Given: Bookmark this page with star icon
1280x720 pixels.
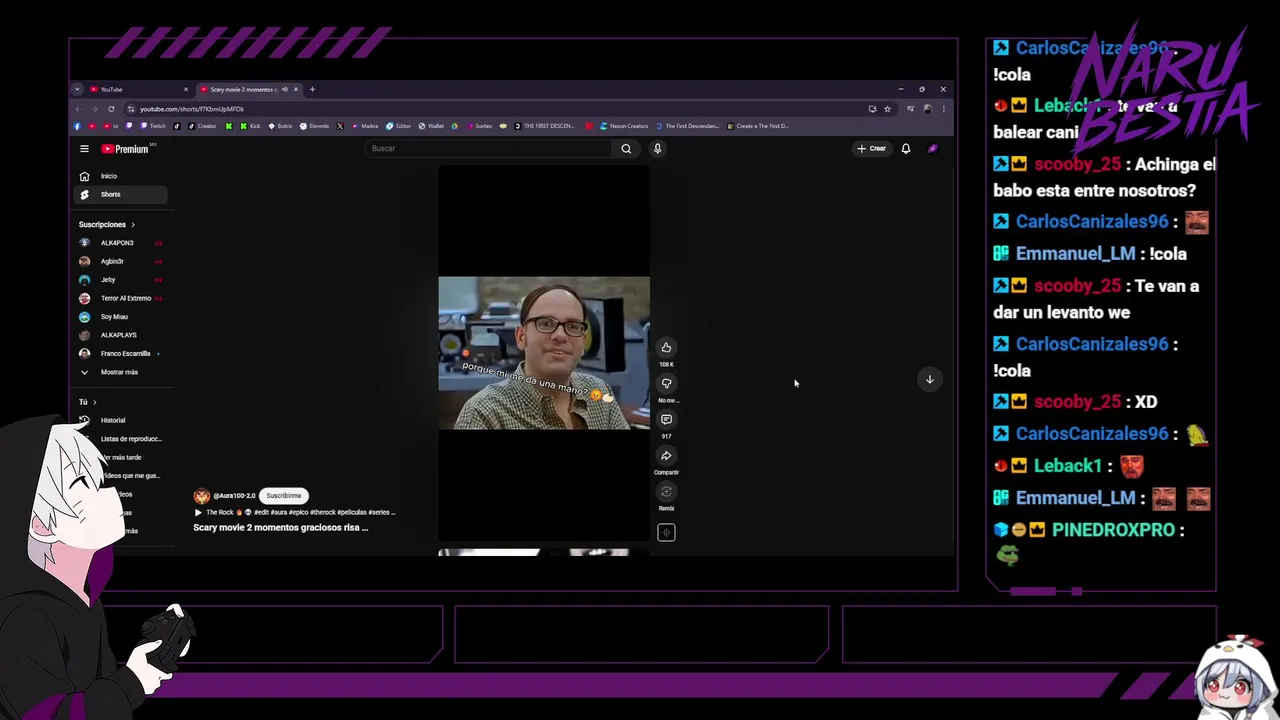Looking at the screenshot, I should click(x=887, y=108).
